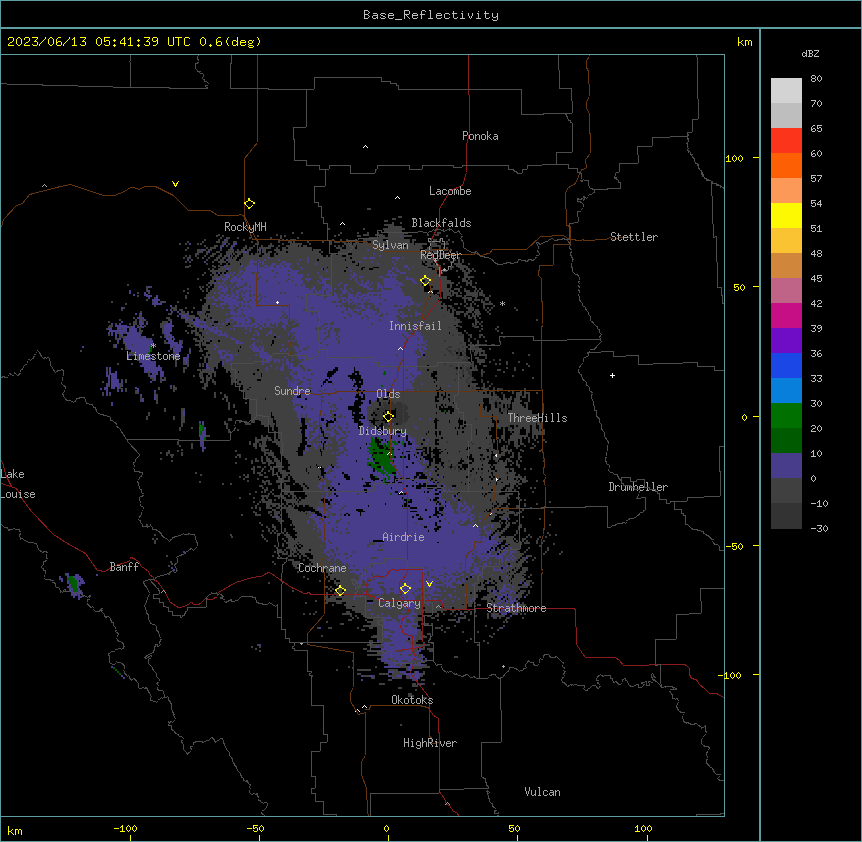The height and width of the screenshot is (842, 862).
Task: Click yellow station marker near Olds
Action: [x=388, y=416]
